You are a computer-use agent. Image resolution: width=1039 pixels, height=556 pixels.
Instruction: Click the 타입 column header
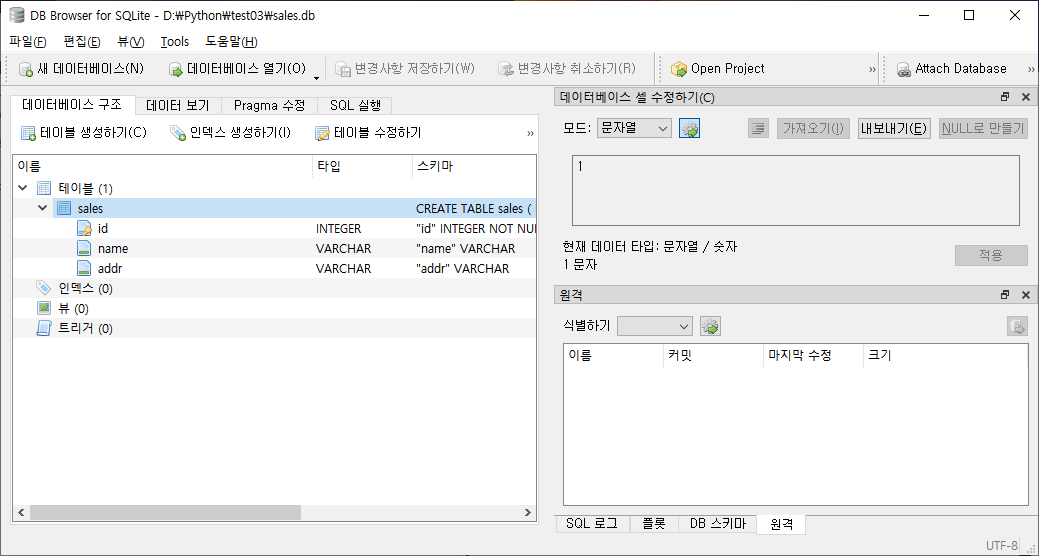point(362,167)
